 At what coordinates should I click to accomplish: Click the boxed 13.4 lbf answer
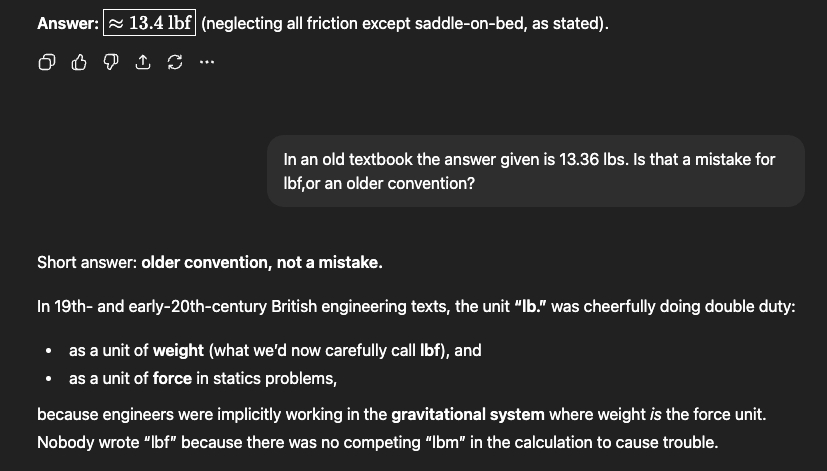pos(148,23)
